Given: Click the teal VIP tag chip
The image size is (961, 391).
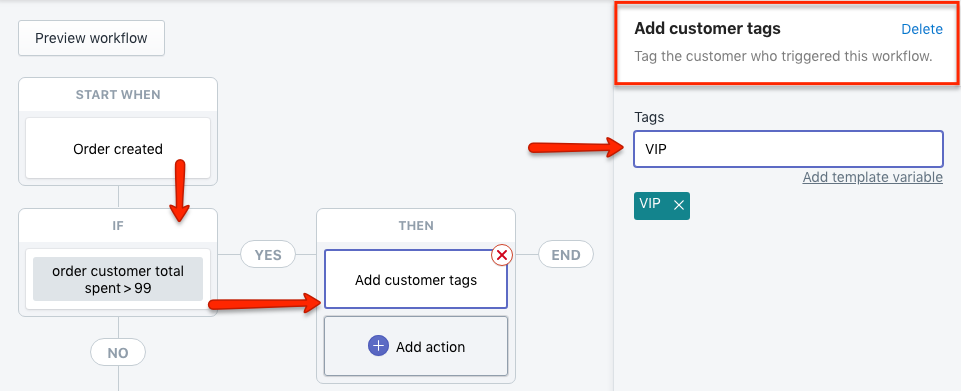Looking at the screenshot, I should [x=662, y=205].
